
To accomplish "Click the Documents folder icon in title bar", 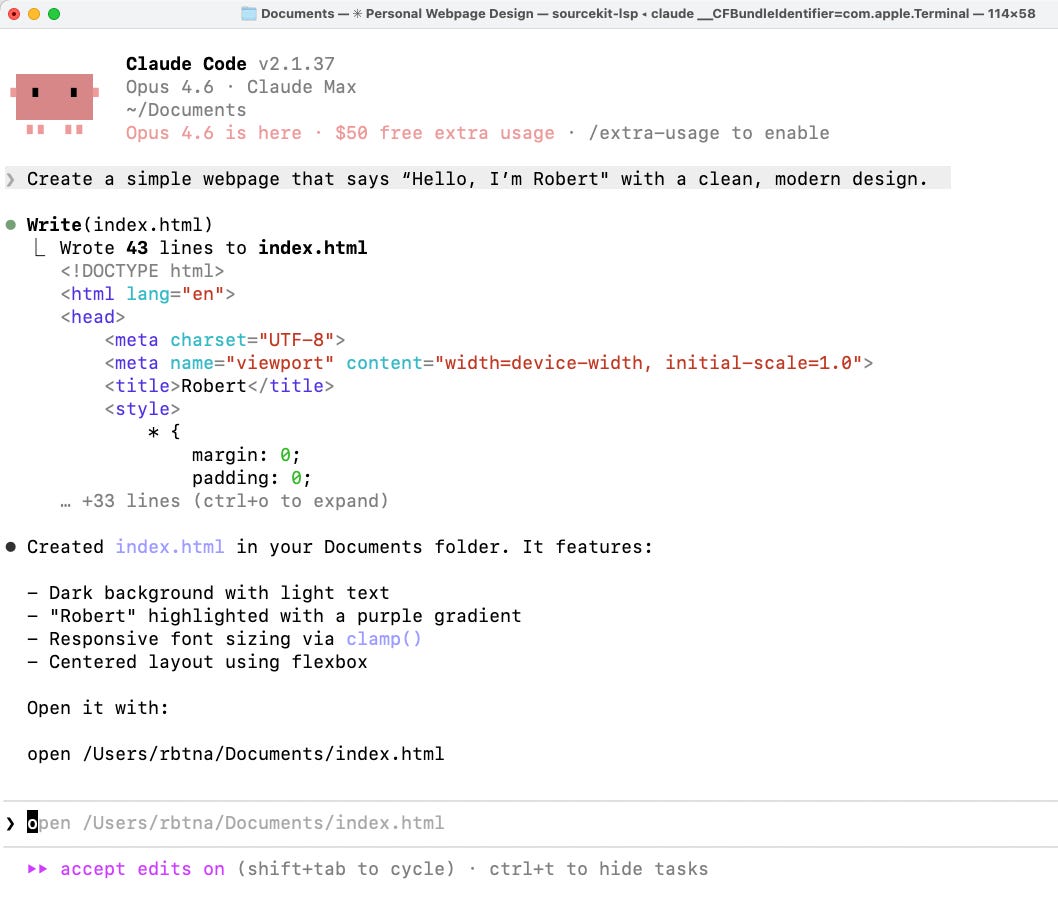I will 248,13.
